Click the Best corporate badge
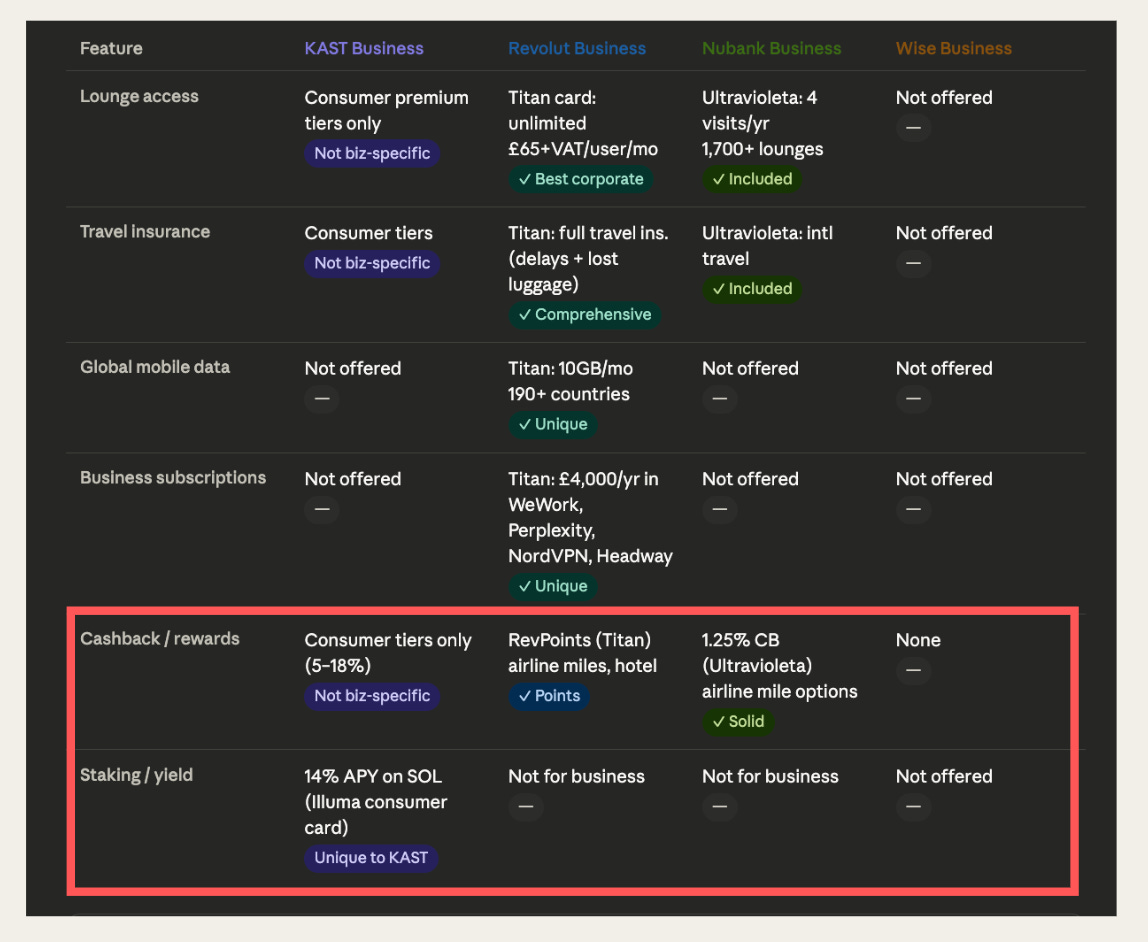The image size is (1148, 942). point(581,179)
